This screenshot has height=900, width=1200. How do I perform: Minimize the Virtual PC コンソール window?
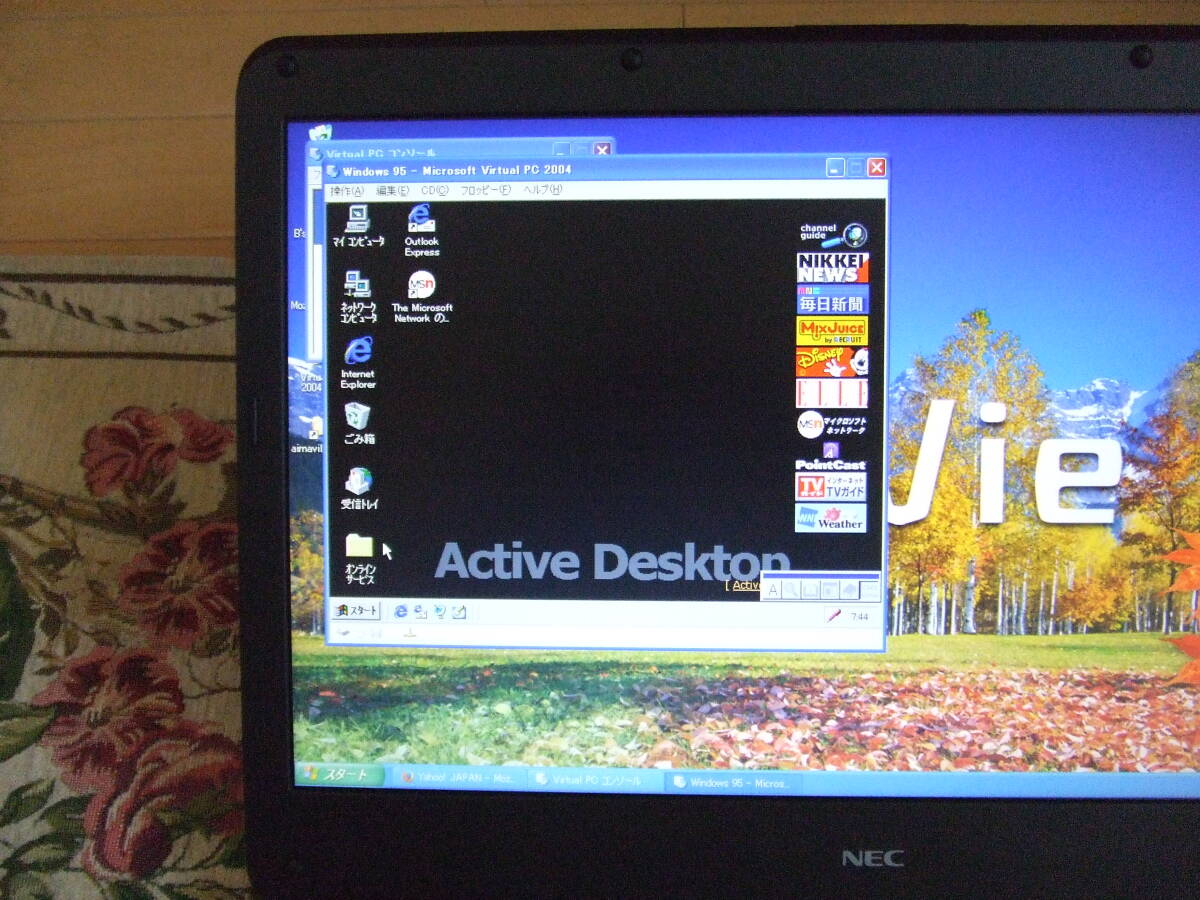(x=562, y=150)
